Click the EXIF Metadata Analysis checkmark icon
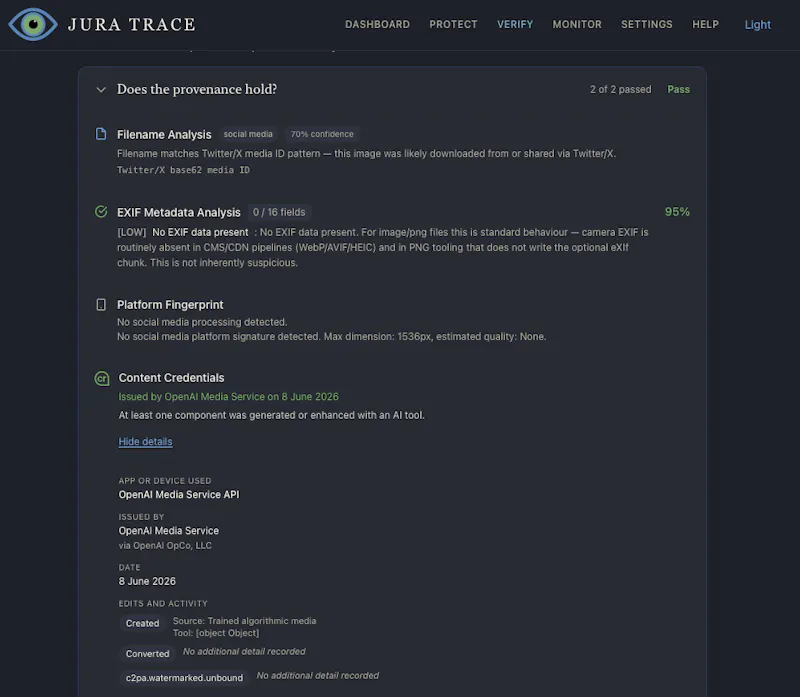The image size is (800, 697). [x=101, y=211]
